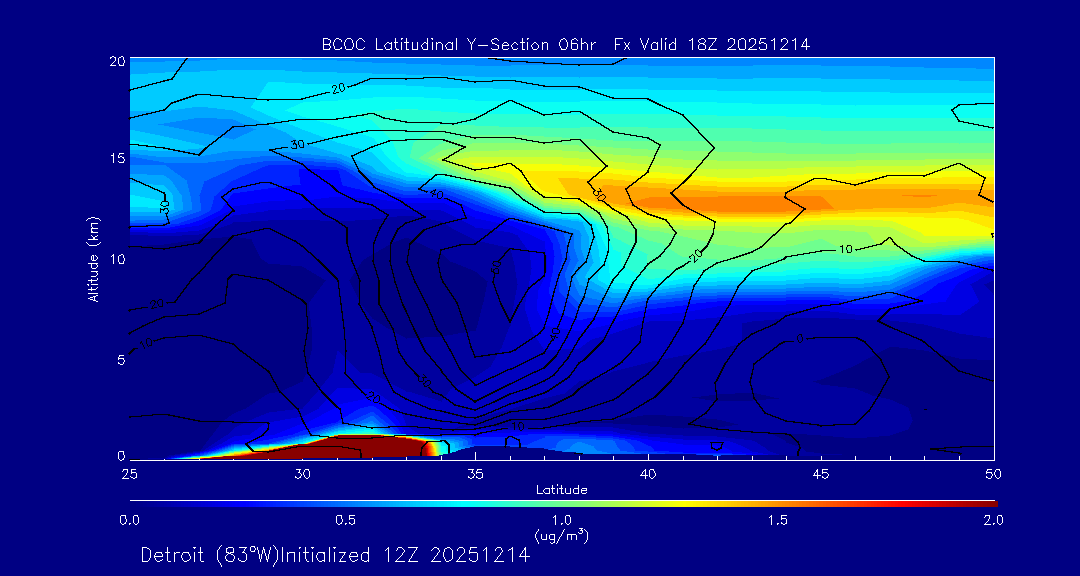Click the colorbar label "1.5"
The image size is (1080, 576).
point(778,520)
